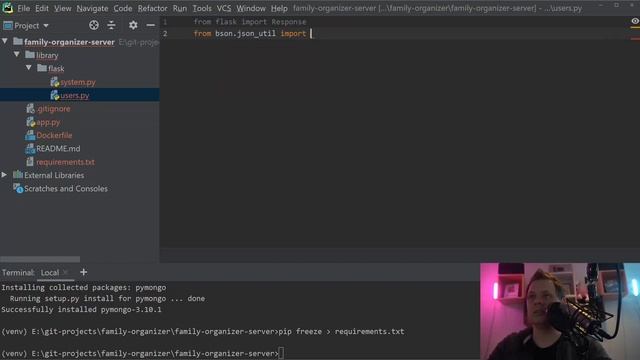Click the README.md file icon
Screen dimensions: 640x360
(30, 149)
